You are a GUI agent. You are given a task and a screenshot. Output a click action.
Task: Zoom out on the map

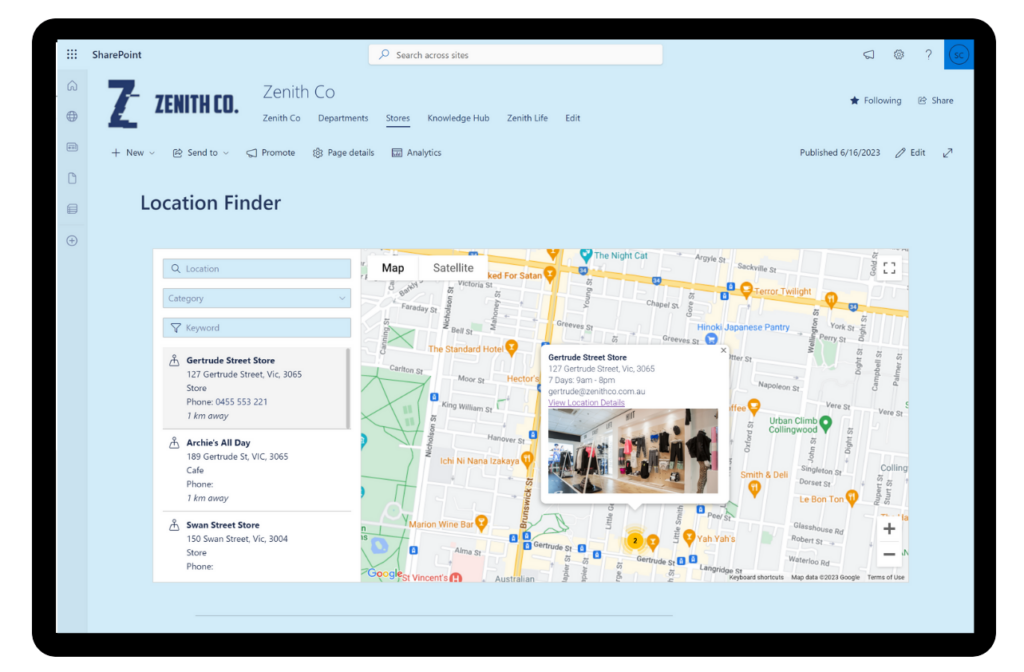[889, 554]
